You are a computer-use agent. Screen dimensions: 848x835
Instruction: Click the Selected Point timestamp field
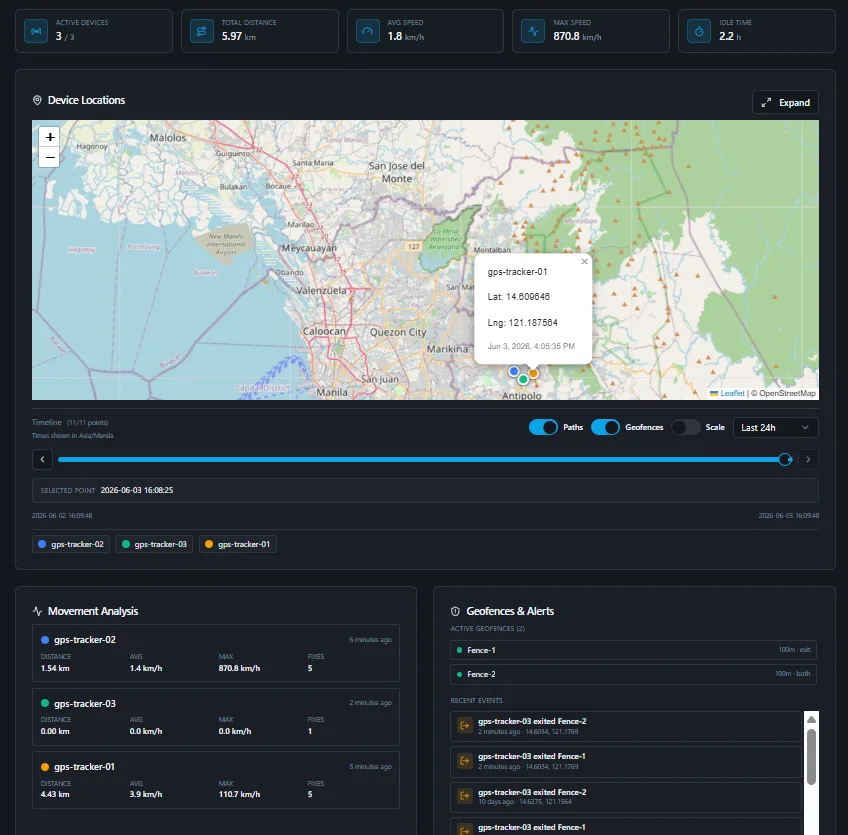(425, 491)
